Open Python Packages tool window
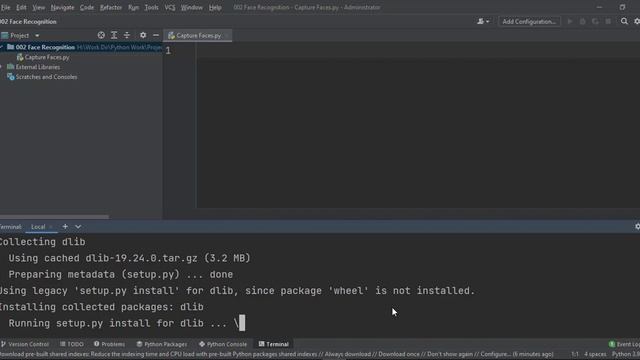The image size is (640, 360). point(162,344)
